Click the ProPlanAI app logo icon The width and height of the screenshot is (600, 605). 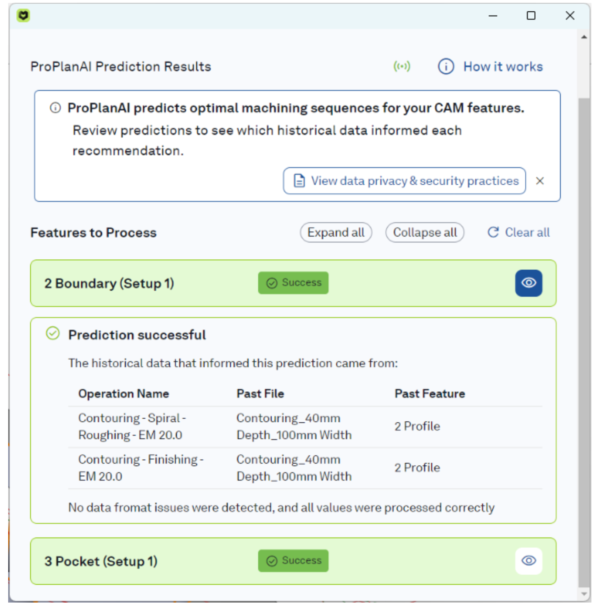(x=24, y=15)
